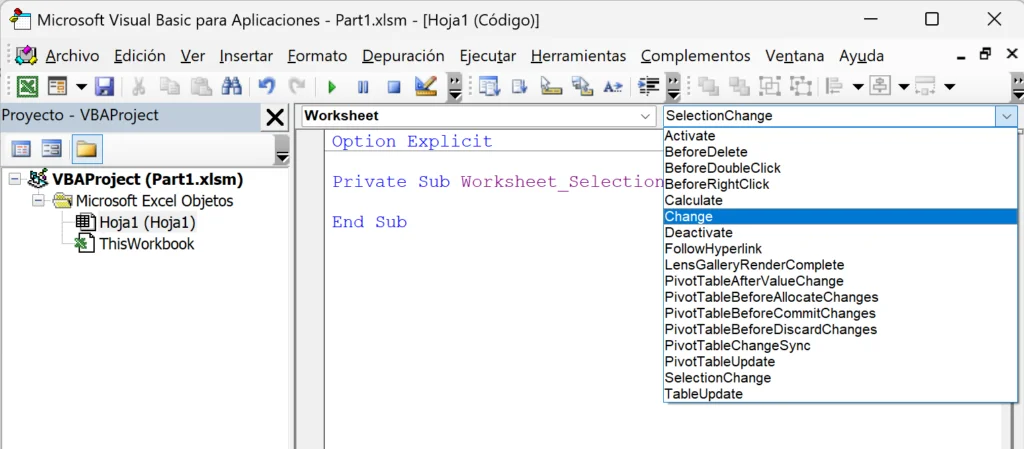Click the Insert UserForm toolbar icon

58,86
